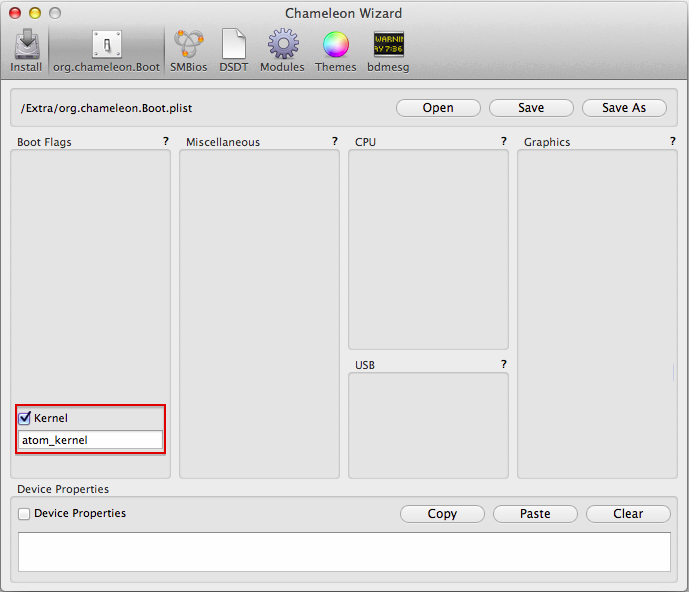The image size is (689, 592).
Task: Clear the device properties field
Action: 628,514
